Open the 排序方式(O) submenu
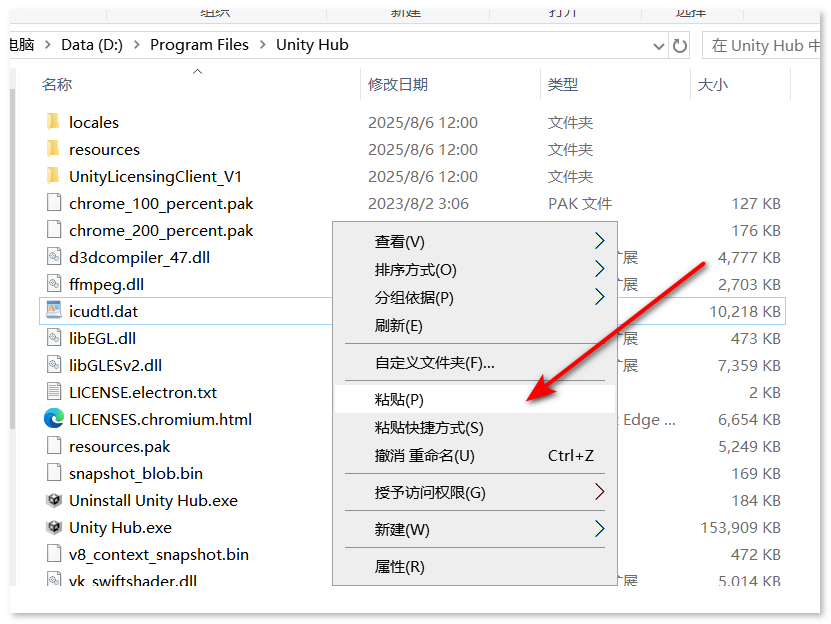 (x=475, y=269)
